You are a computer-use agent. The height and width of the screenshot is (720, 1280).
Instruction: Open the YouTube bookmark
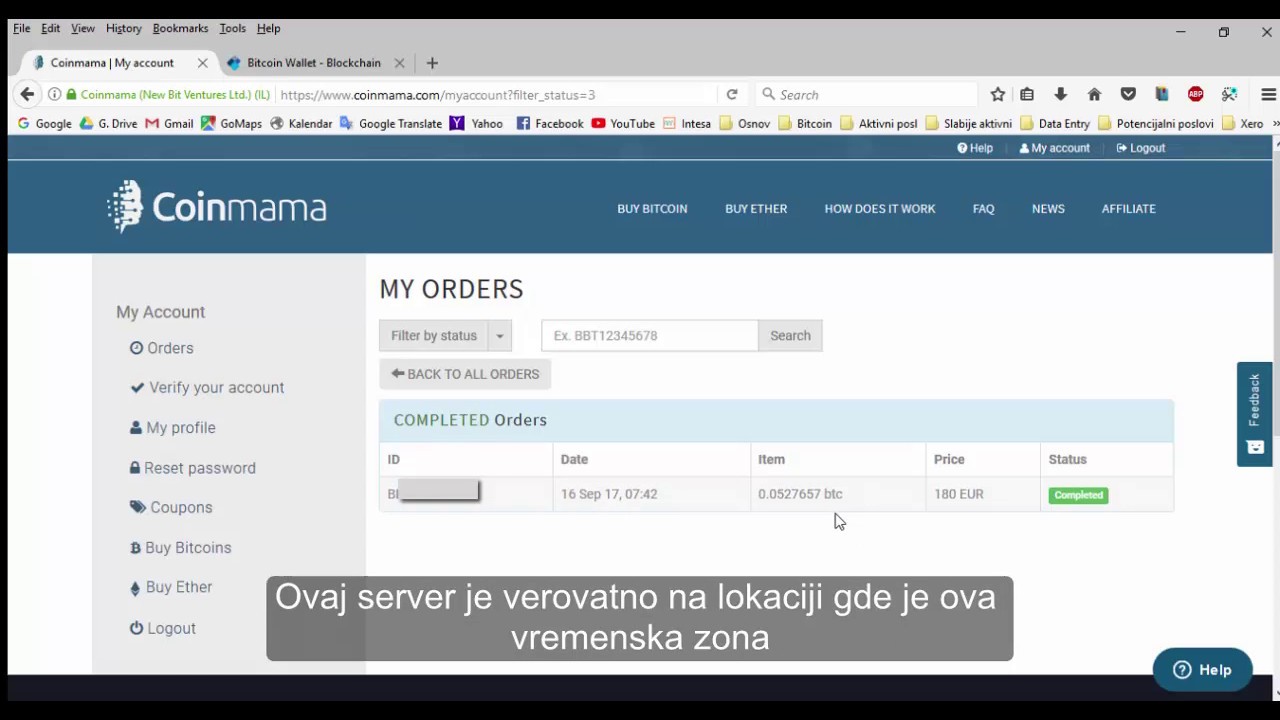pos(623,123)
